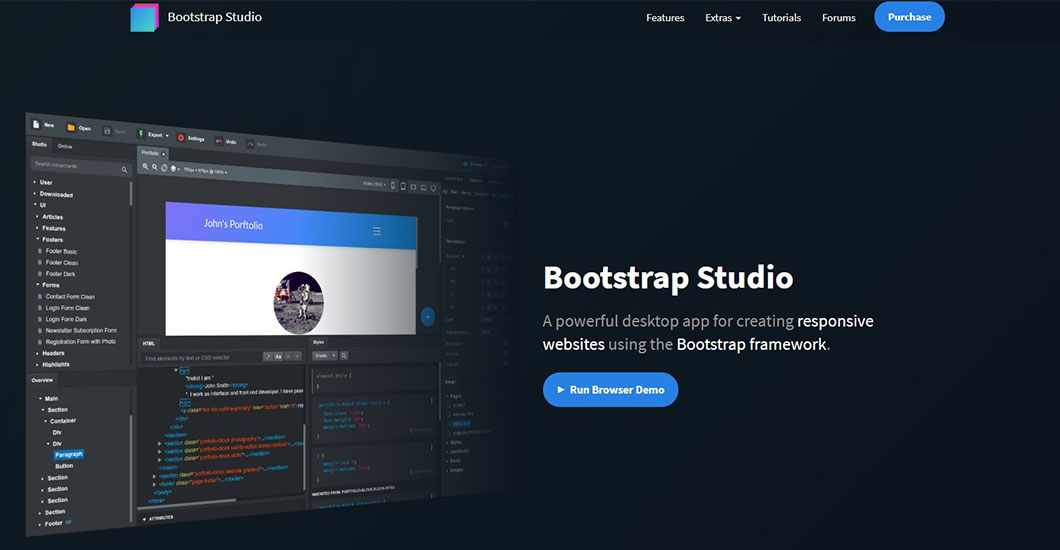The image size is (1060, 550).
Task: Click the Run Browser Demo button
Action: [610, 390]
